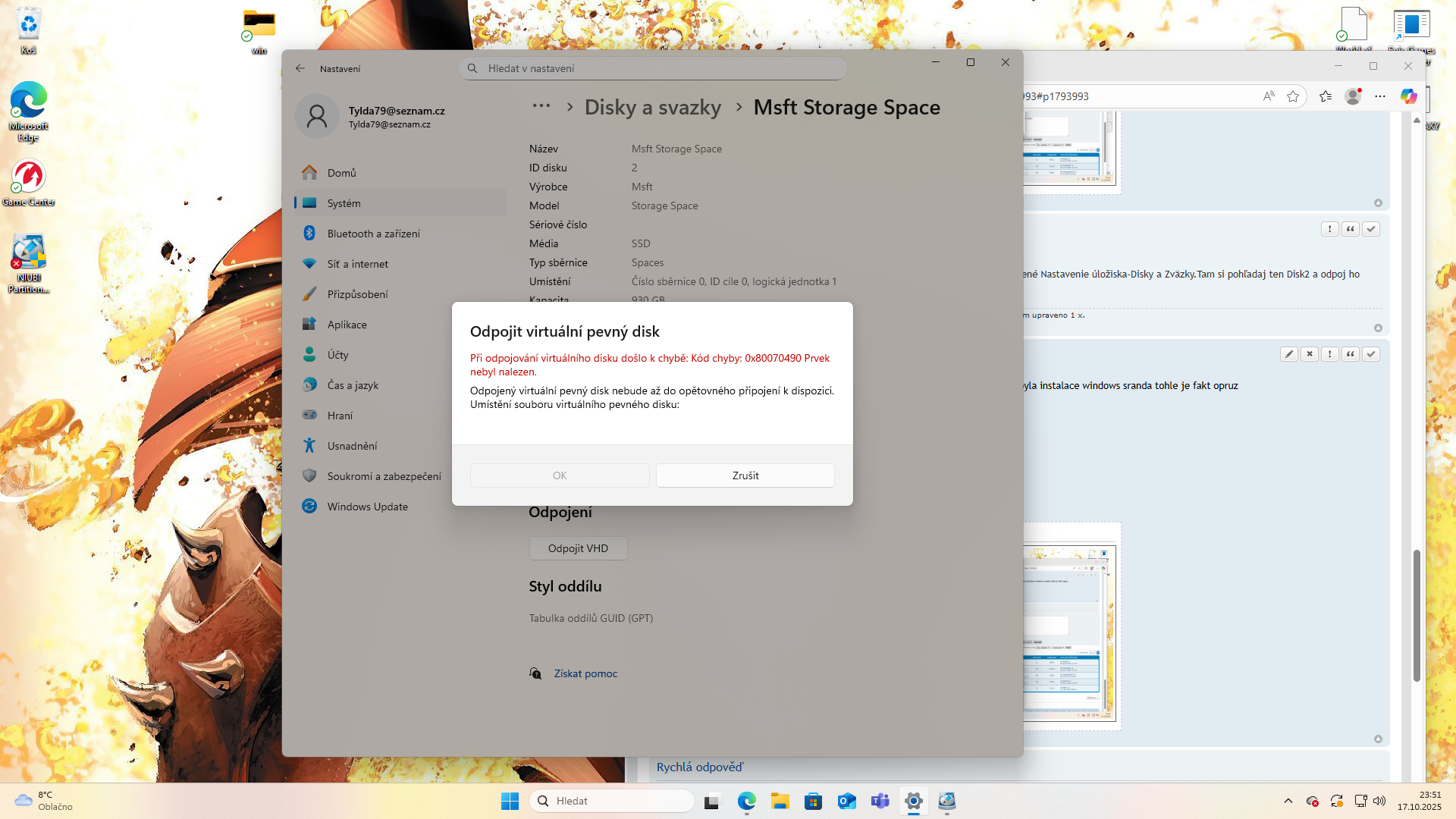The height and width of the screenshot is (819, 1456).
Task: Open Outlook from the taskbar
Action: point(846,801)
